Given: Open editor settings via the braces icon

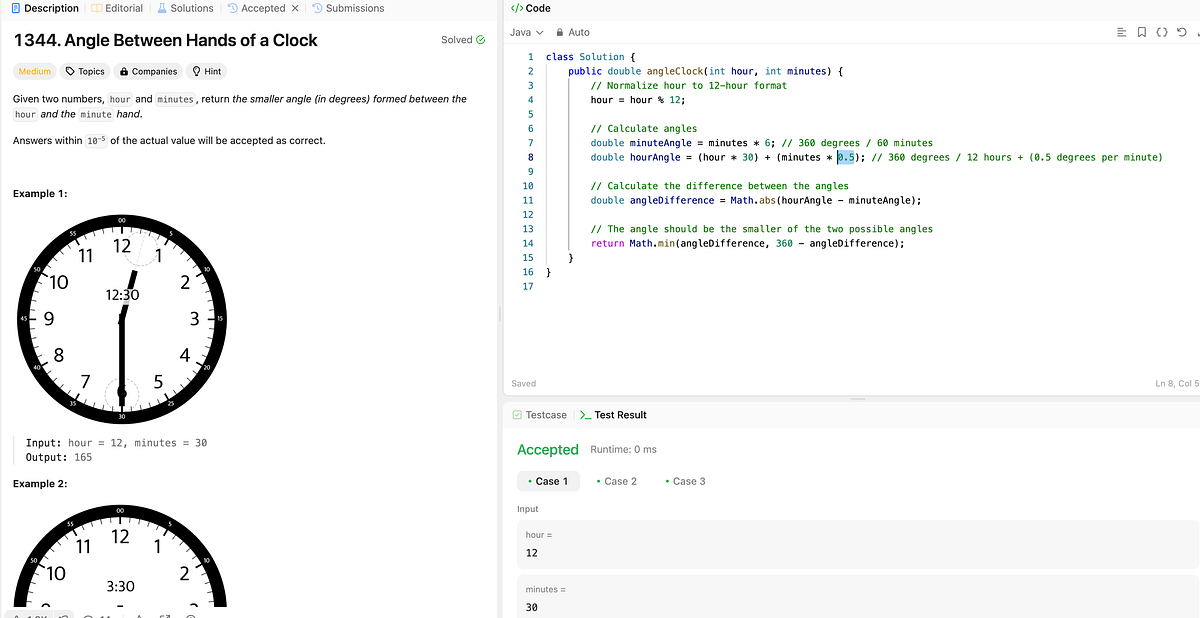Looking at the screenshot, I should point(1162,32).
